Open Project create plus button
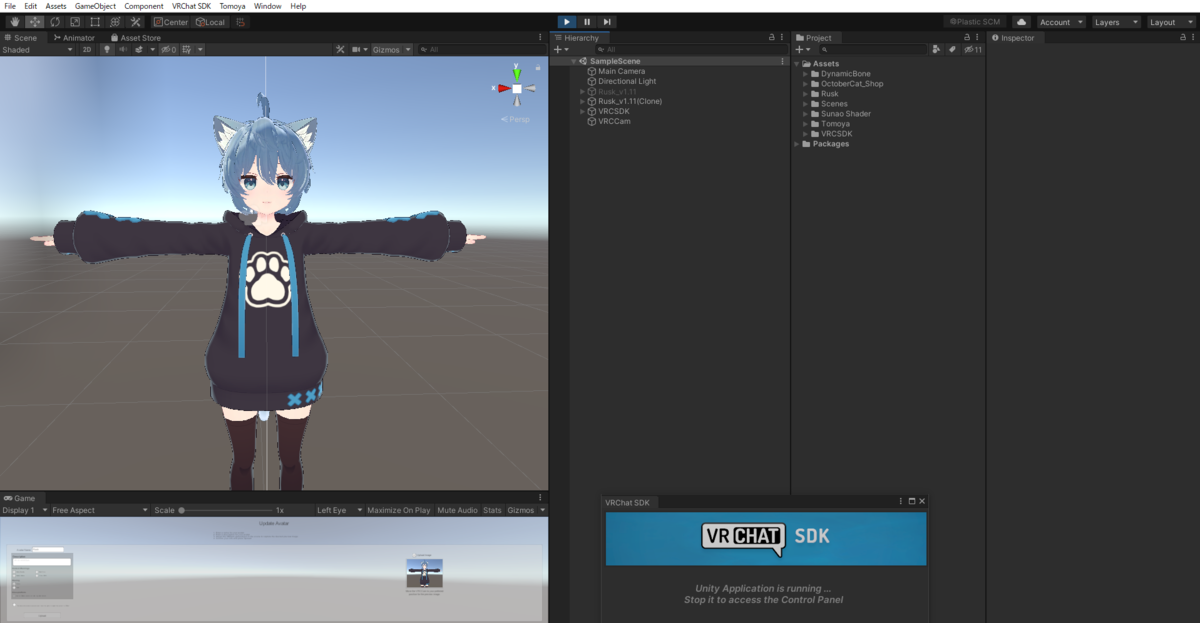 click(x=803, y=49)
